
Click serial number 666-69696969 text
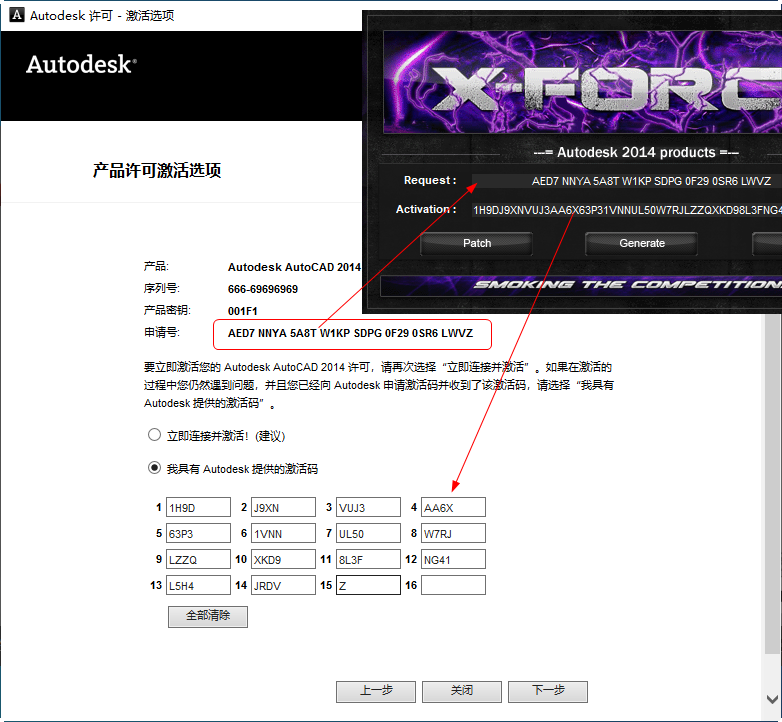pos(263,289)
